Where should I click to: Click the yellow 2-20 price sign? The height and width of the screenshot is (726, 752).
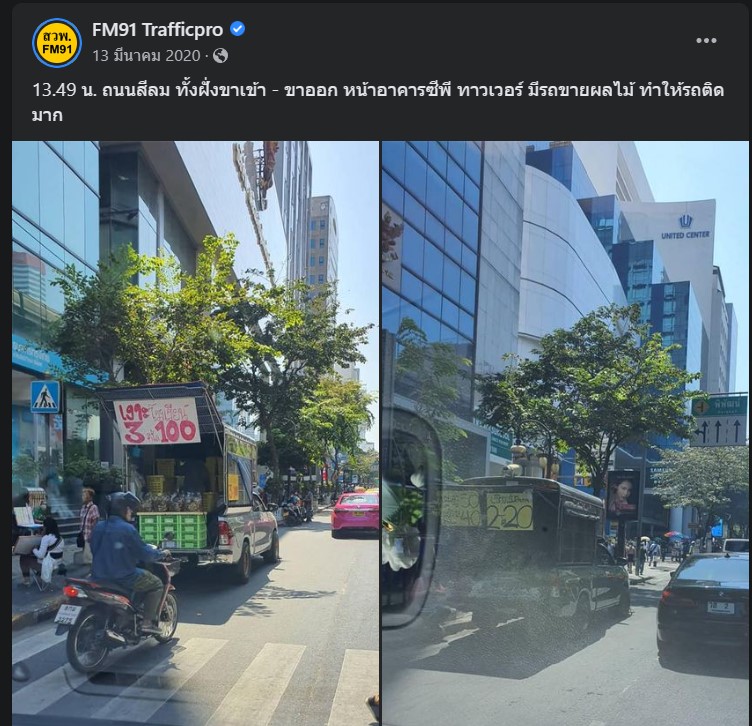click(510, 511)
